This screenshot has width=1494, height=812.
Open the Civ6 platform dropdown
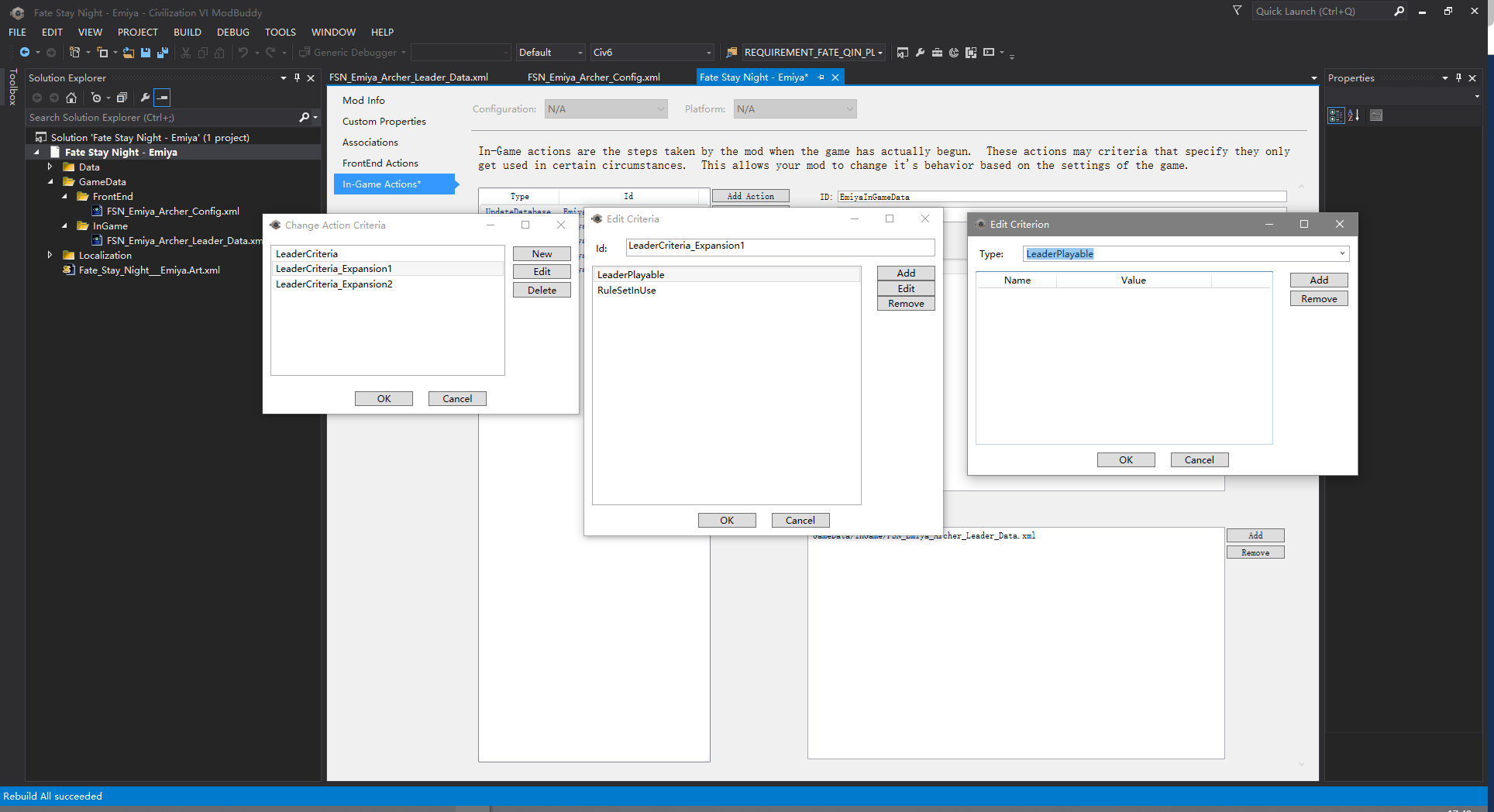point(652,53)
